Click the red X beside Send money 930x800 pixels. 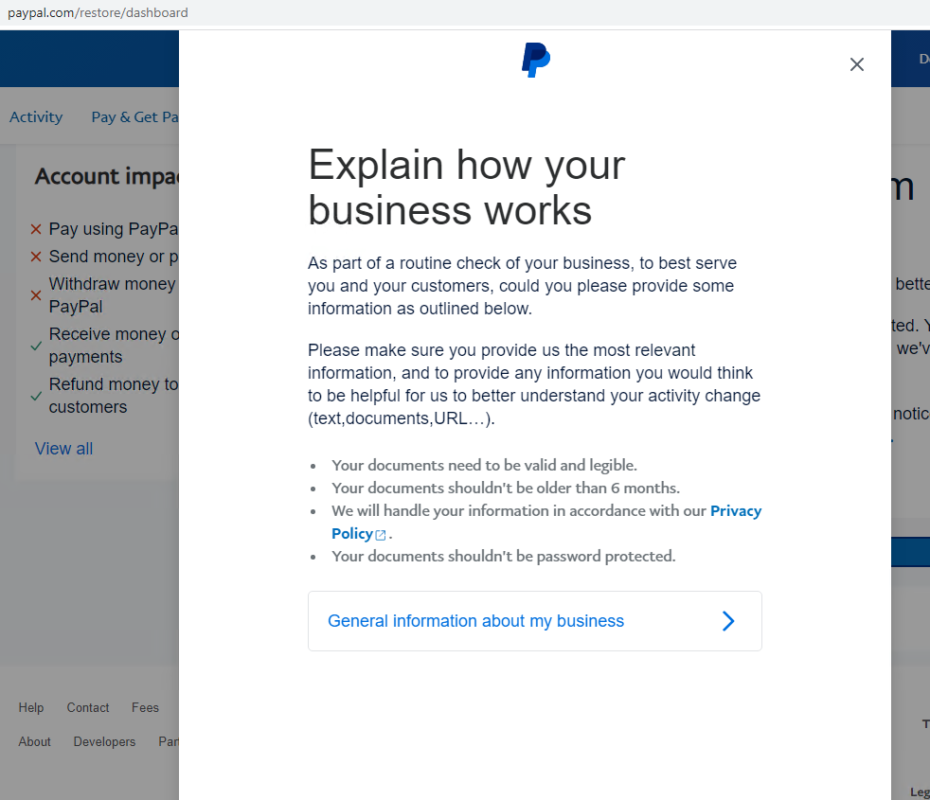click(x=36, y=256)
